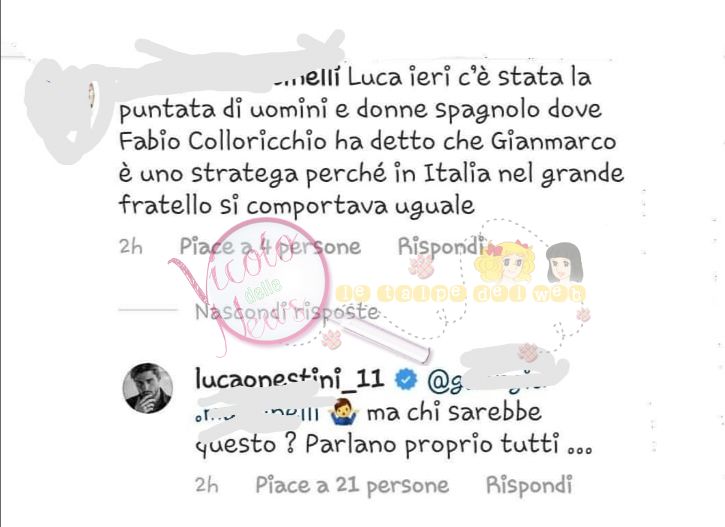The width and height of the screenshot is (725, 527).
Task: Click the dark-haired cartoon girl icon
Action: click(x=564, y=262)
